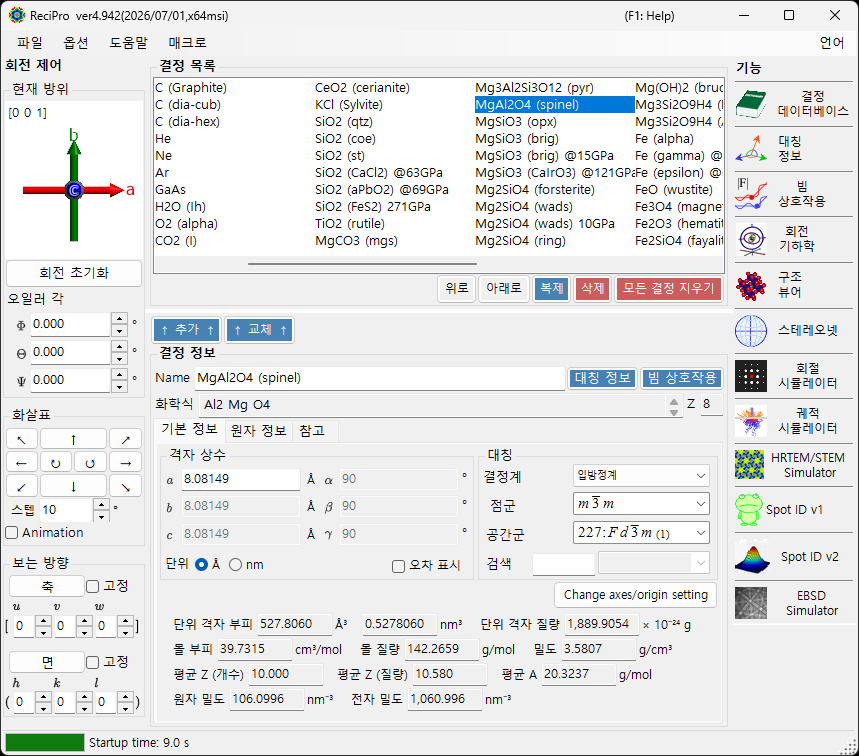Open the Spot ID v2 peak icon
Image resolution: width=859 pixels, height=756 pixels.
point(751,557)
